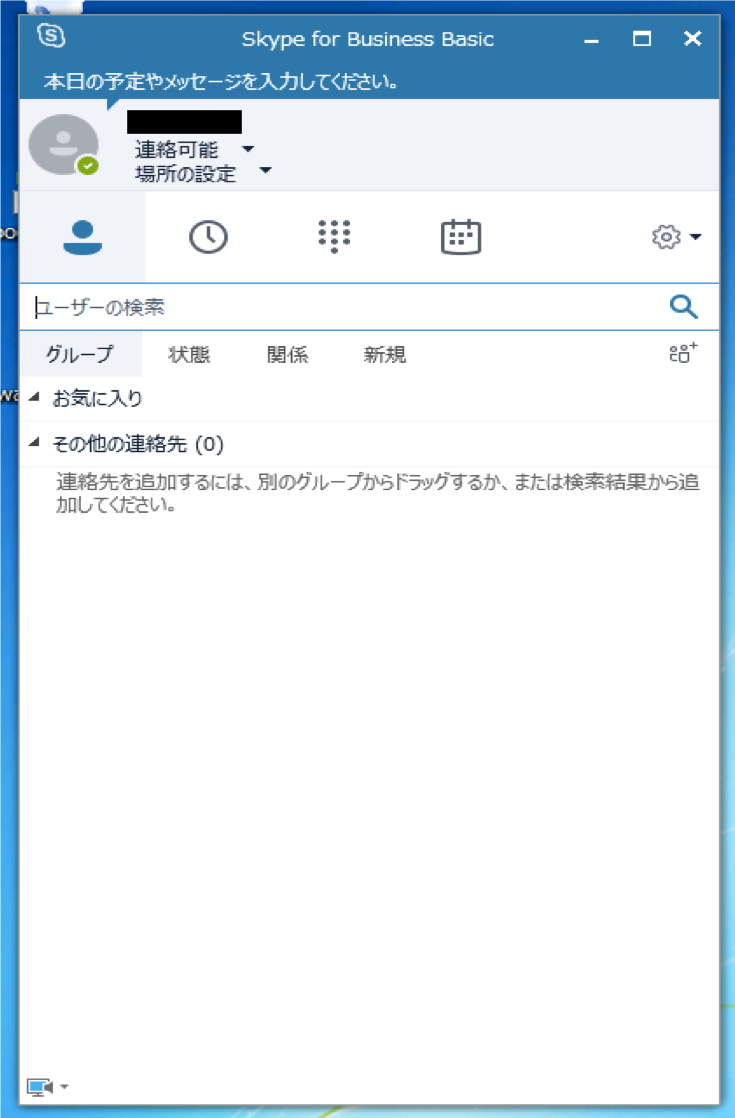735x1118 pixels.
Task: Open the Meetings calendar icon
Action: click(x=461, y=237)
